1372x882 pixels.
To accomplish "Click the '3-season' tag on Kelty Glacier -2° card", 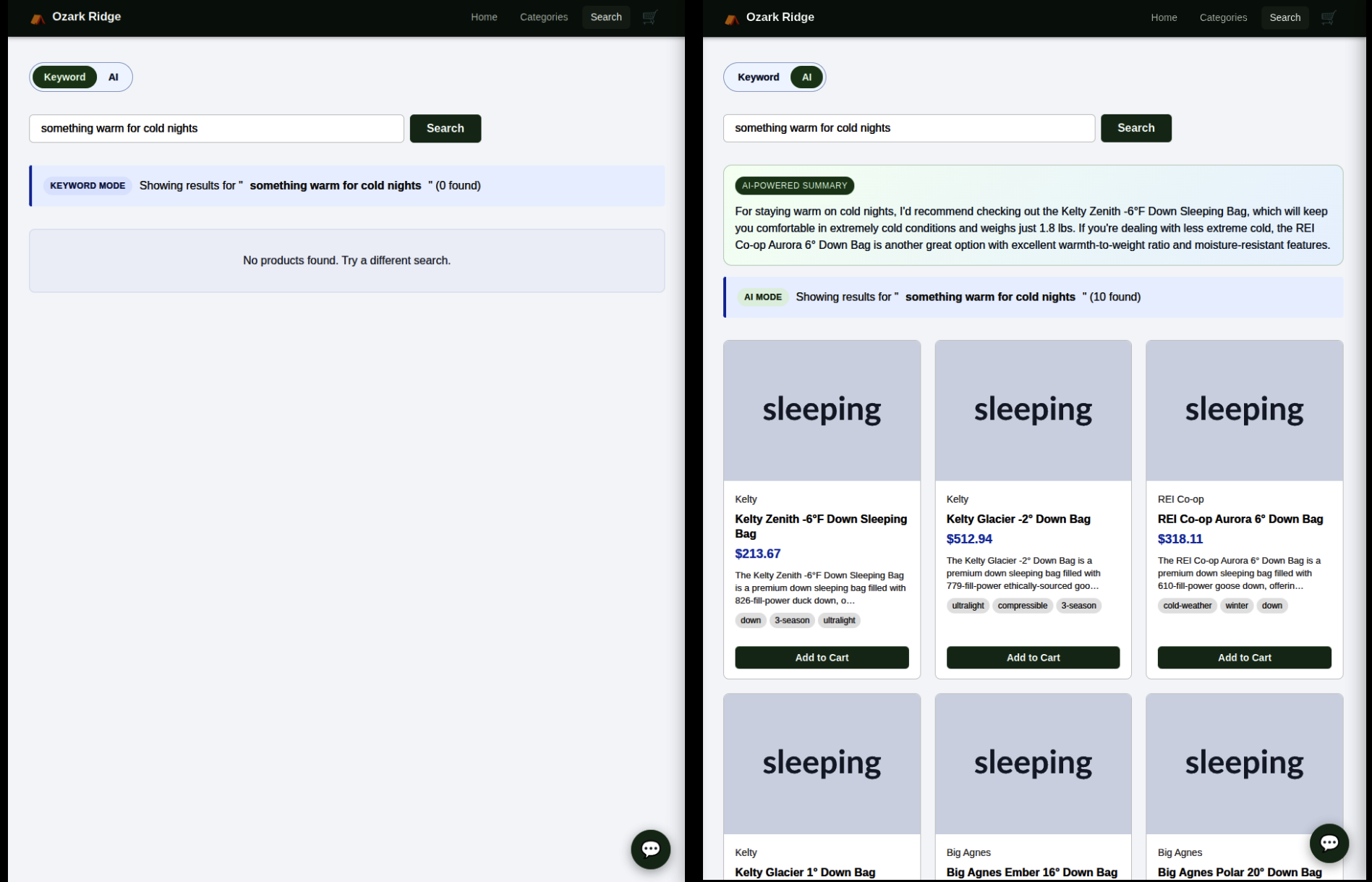I will point(1078,606).
